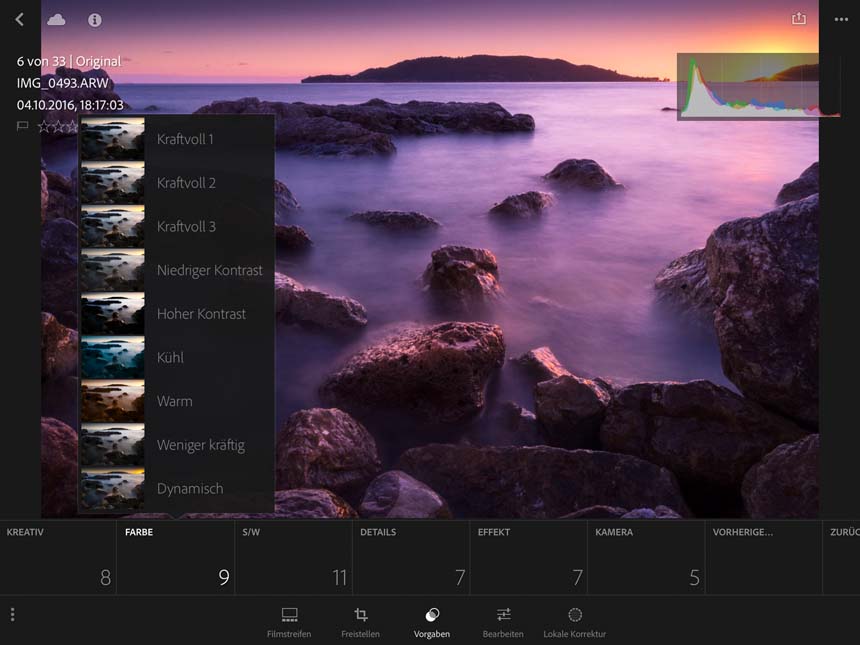
Task: Choose the Kühl preset thumbnail
Action: click(x=112, y=357)
